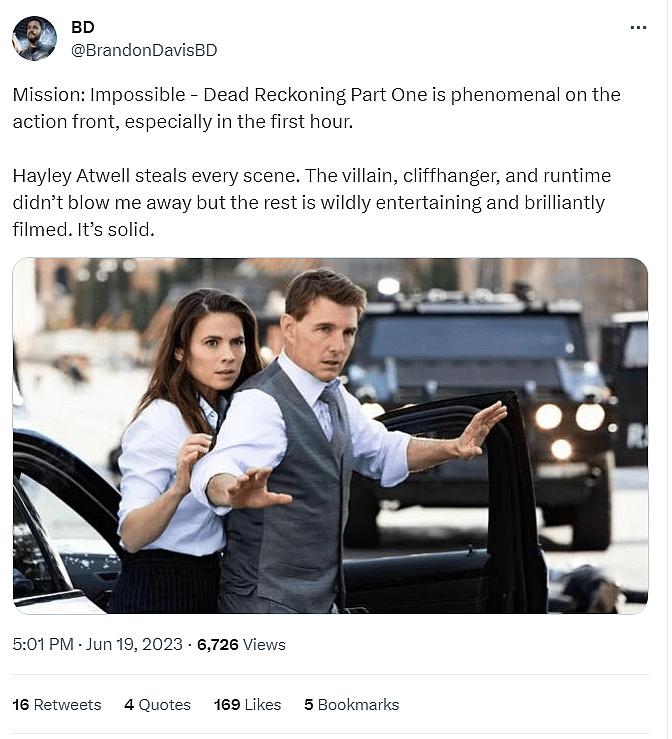Click the Jun 19, 2023 date

point(135,645)
